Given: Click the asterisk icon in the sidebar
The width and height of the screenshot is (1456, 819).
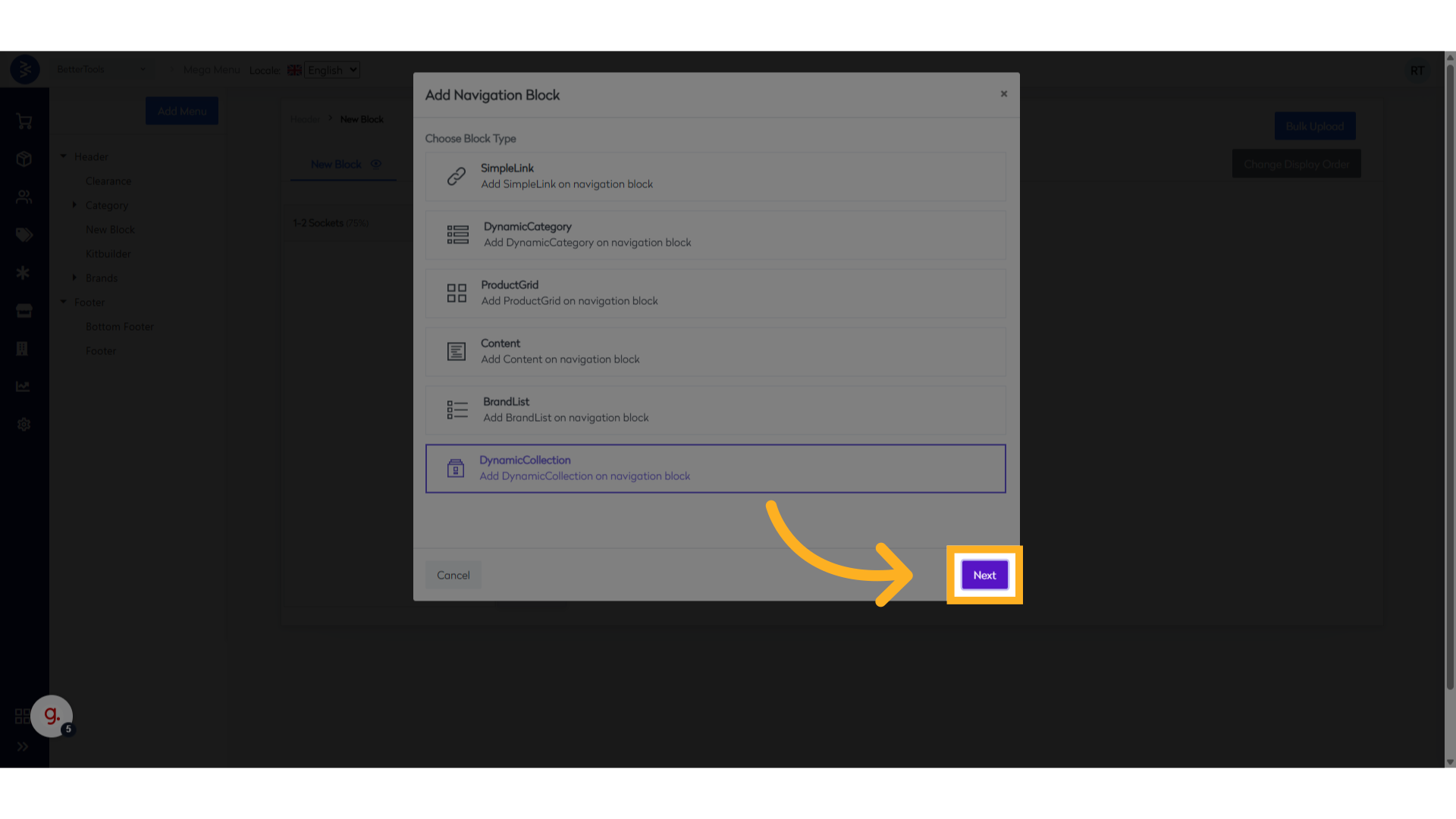Looking at the screenshot, I should pos(24,273).
